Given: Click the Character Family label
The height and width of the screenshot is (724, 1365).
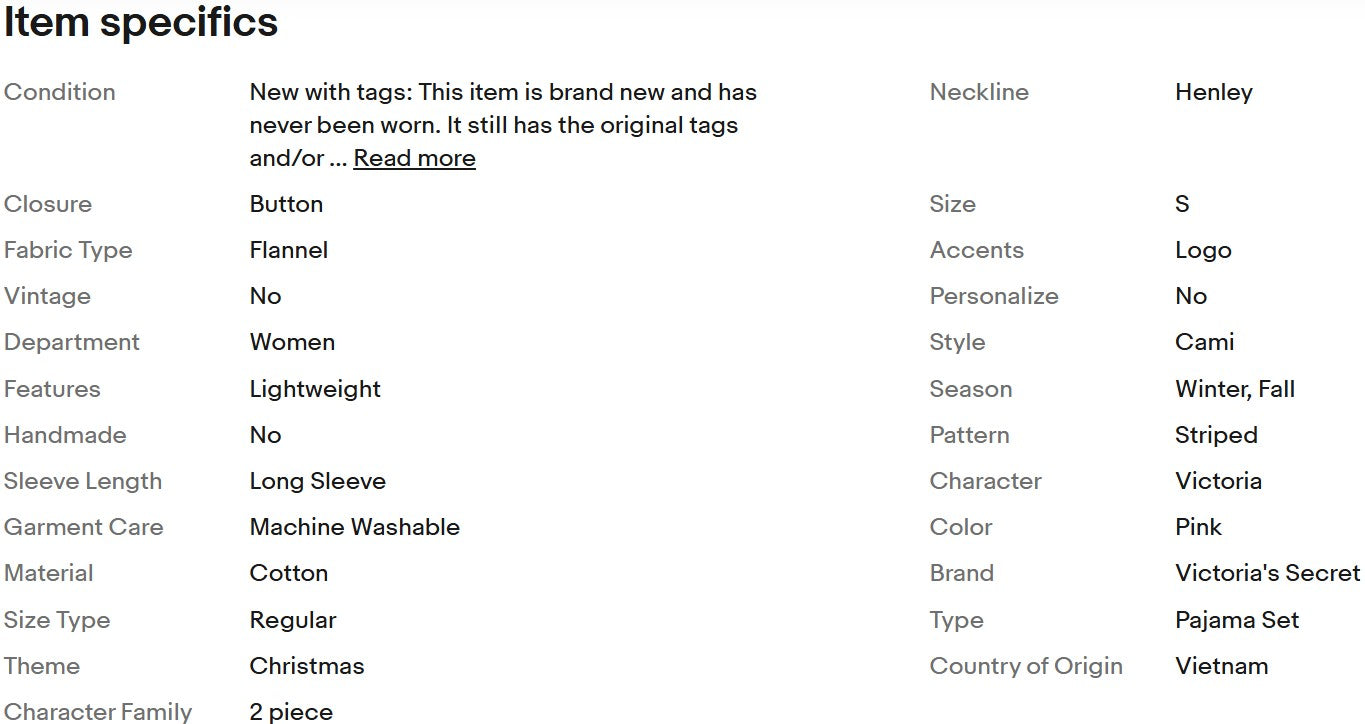Looking at the screenshot, I should pyautogui.click(x=98, y=712).
